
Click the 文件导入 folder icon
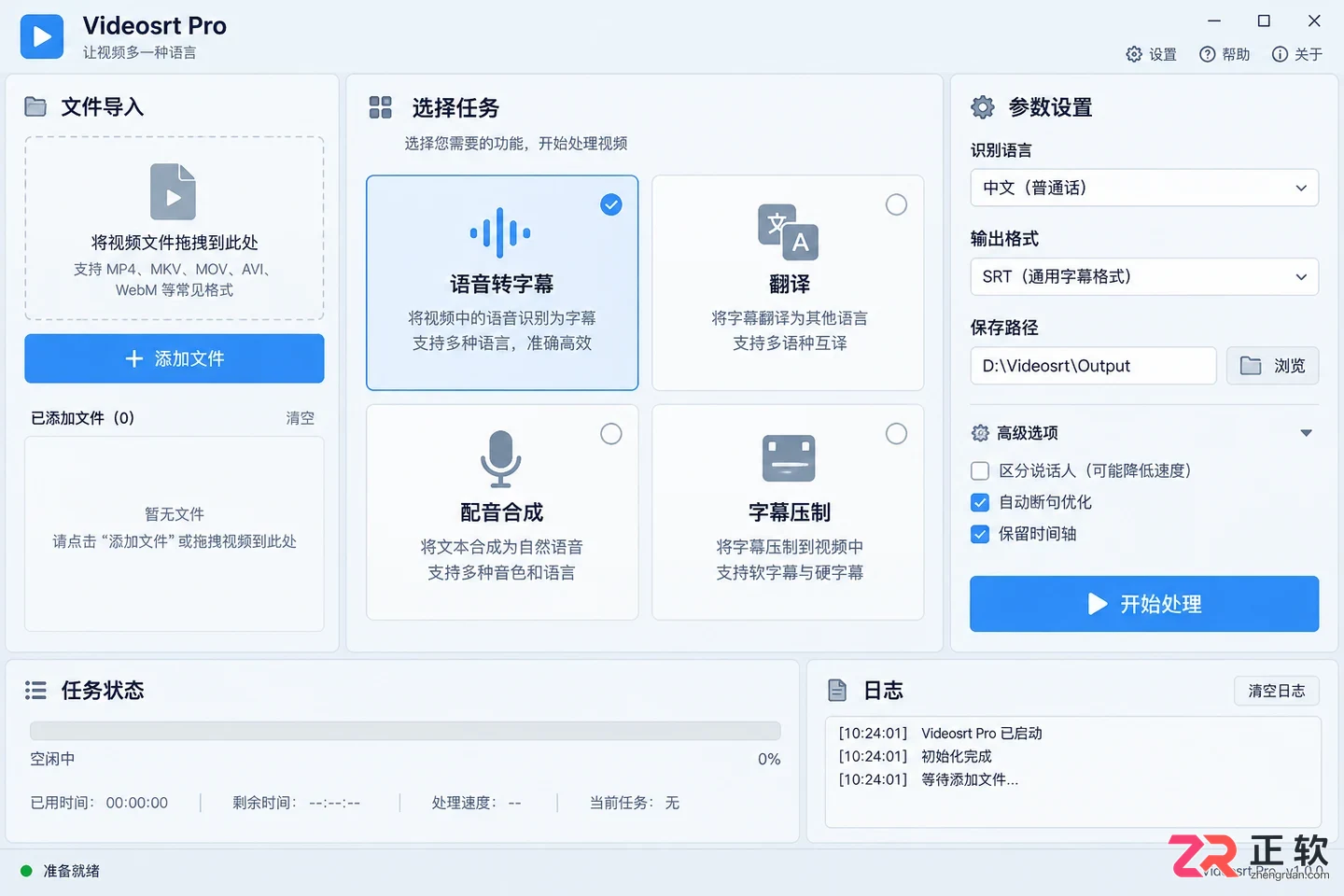coord(35,106)
